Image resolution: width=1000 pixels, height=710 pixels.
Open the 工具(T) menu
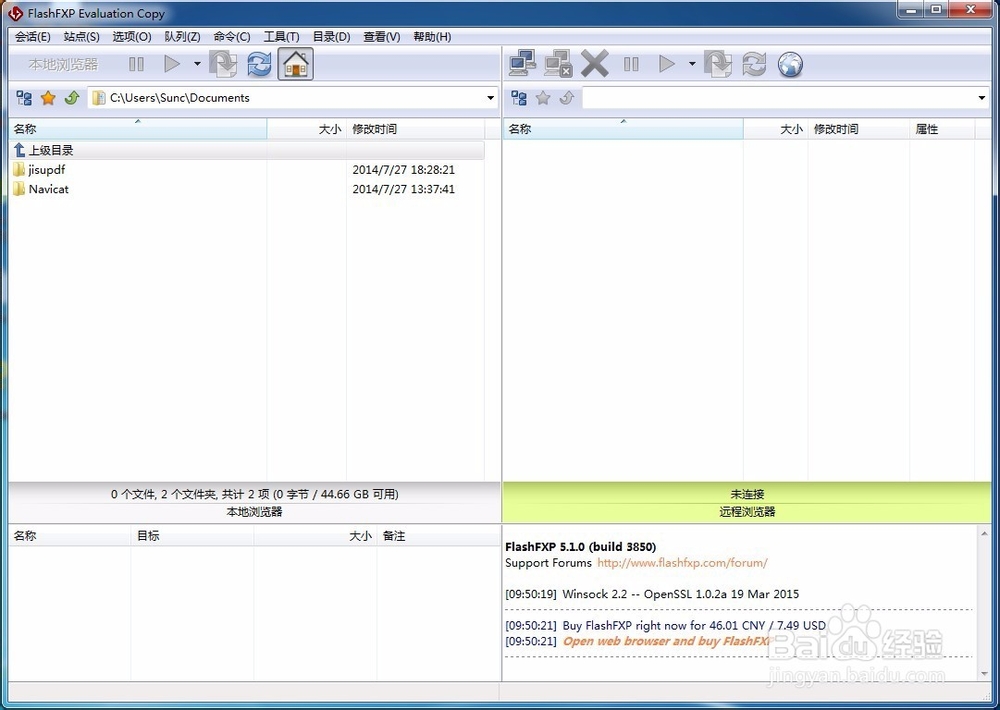[282, 36]
